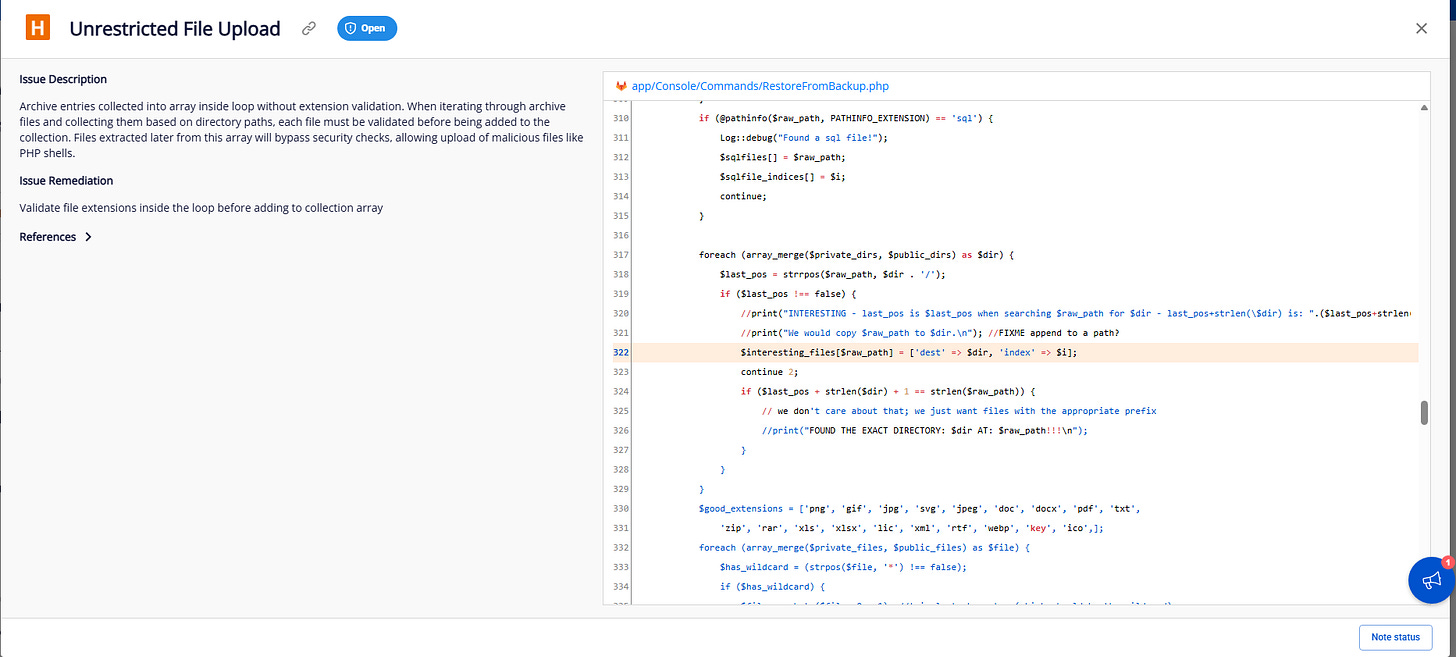This screenshot has height=657, width=1456.
Task: Click the "Issue Remediation" heading
Action: 66,181
